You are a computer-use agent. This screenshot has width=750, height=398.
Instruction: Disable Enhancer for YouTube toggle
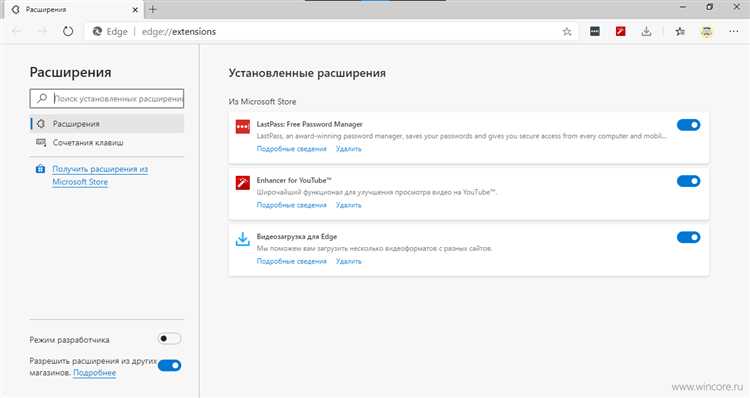pos(688,181)
